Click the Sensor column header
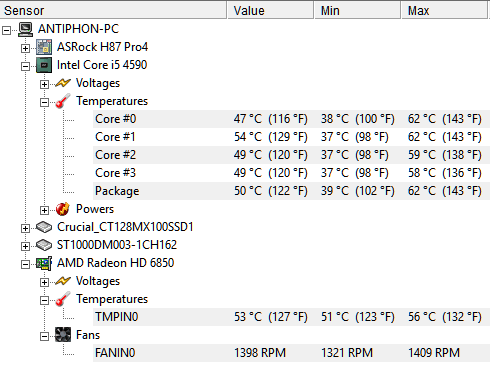 [113, 10]
